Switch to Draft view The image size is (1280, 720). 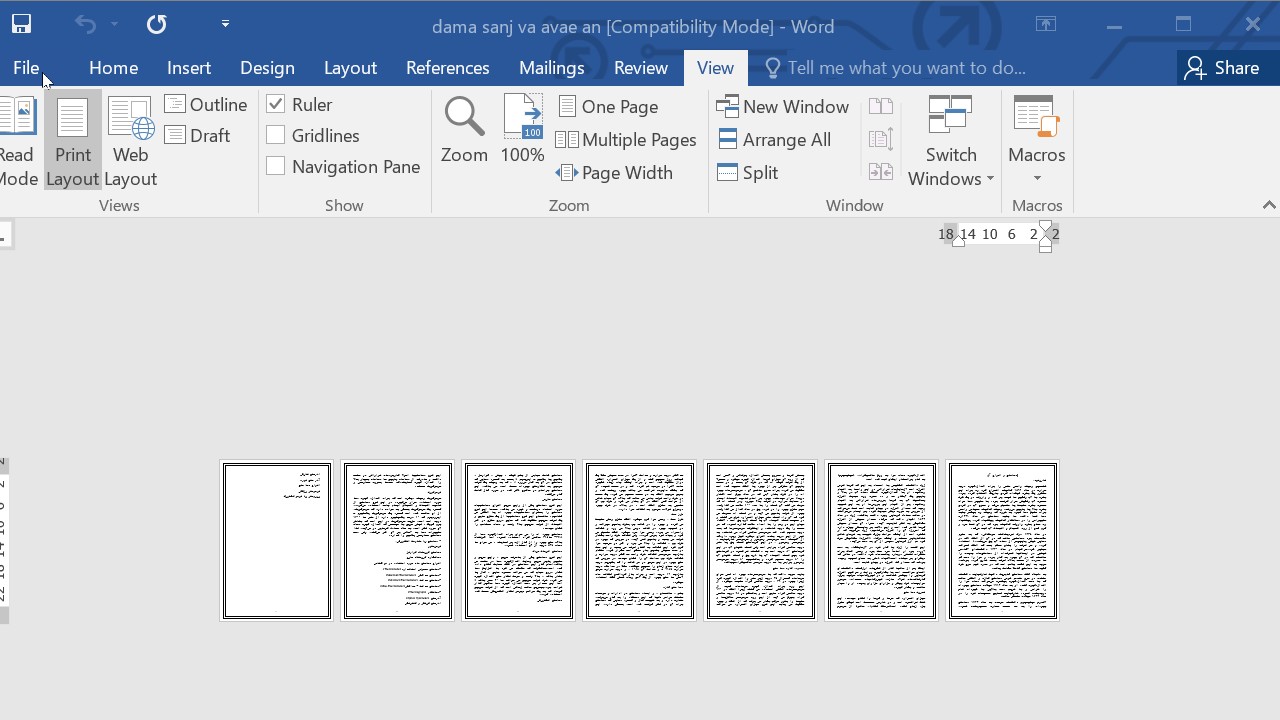tap(198, 135)
